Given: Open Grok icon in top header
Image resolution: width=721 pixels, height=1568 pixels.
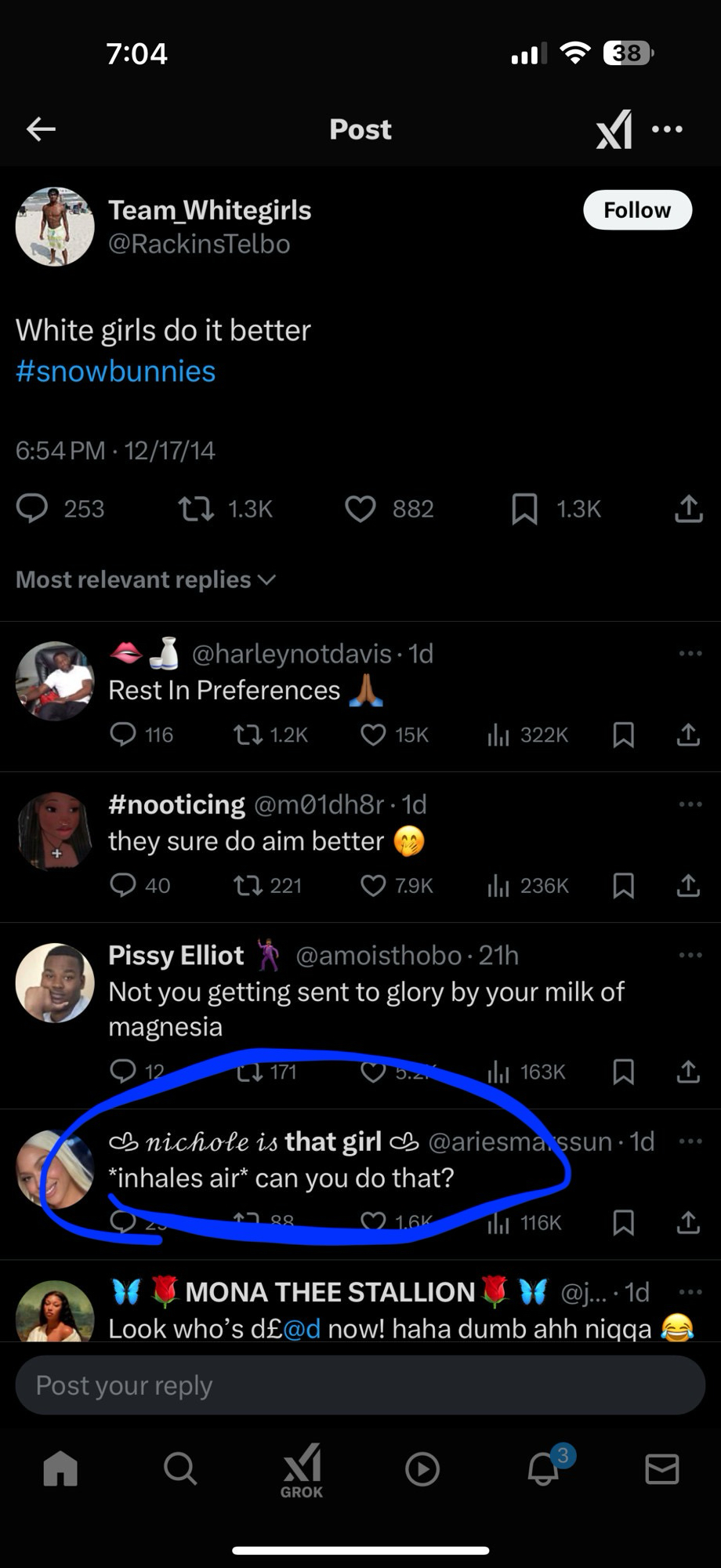Looking at the screenshot, I should 614,129.
